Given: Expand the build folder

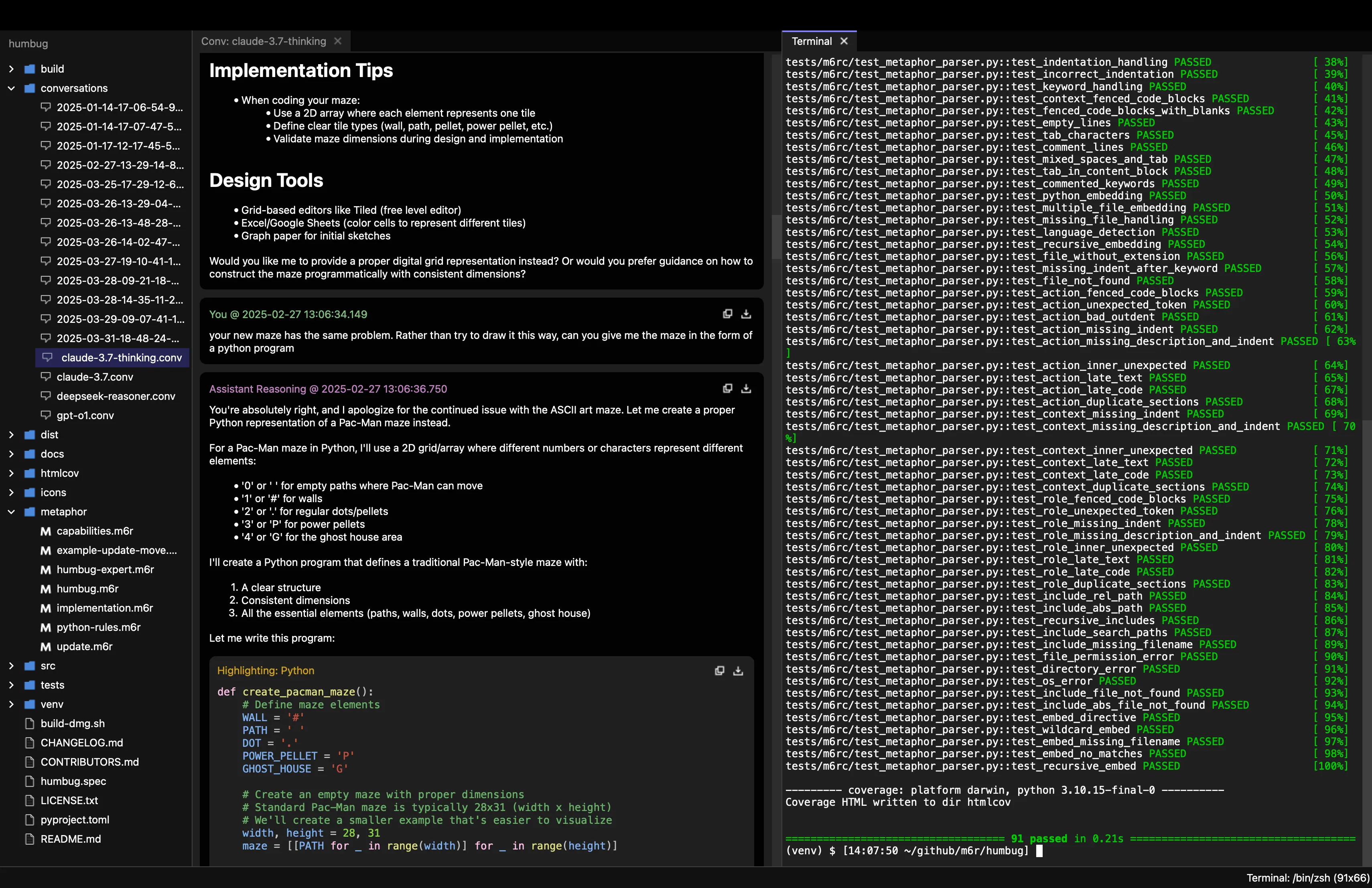Looking at the screenshot, I should coord(11,69).
